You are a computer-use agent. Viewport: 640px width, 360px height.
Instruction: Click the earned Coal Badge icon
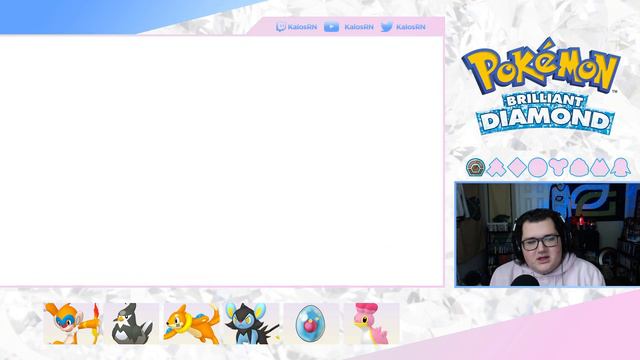click(476, 167)
